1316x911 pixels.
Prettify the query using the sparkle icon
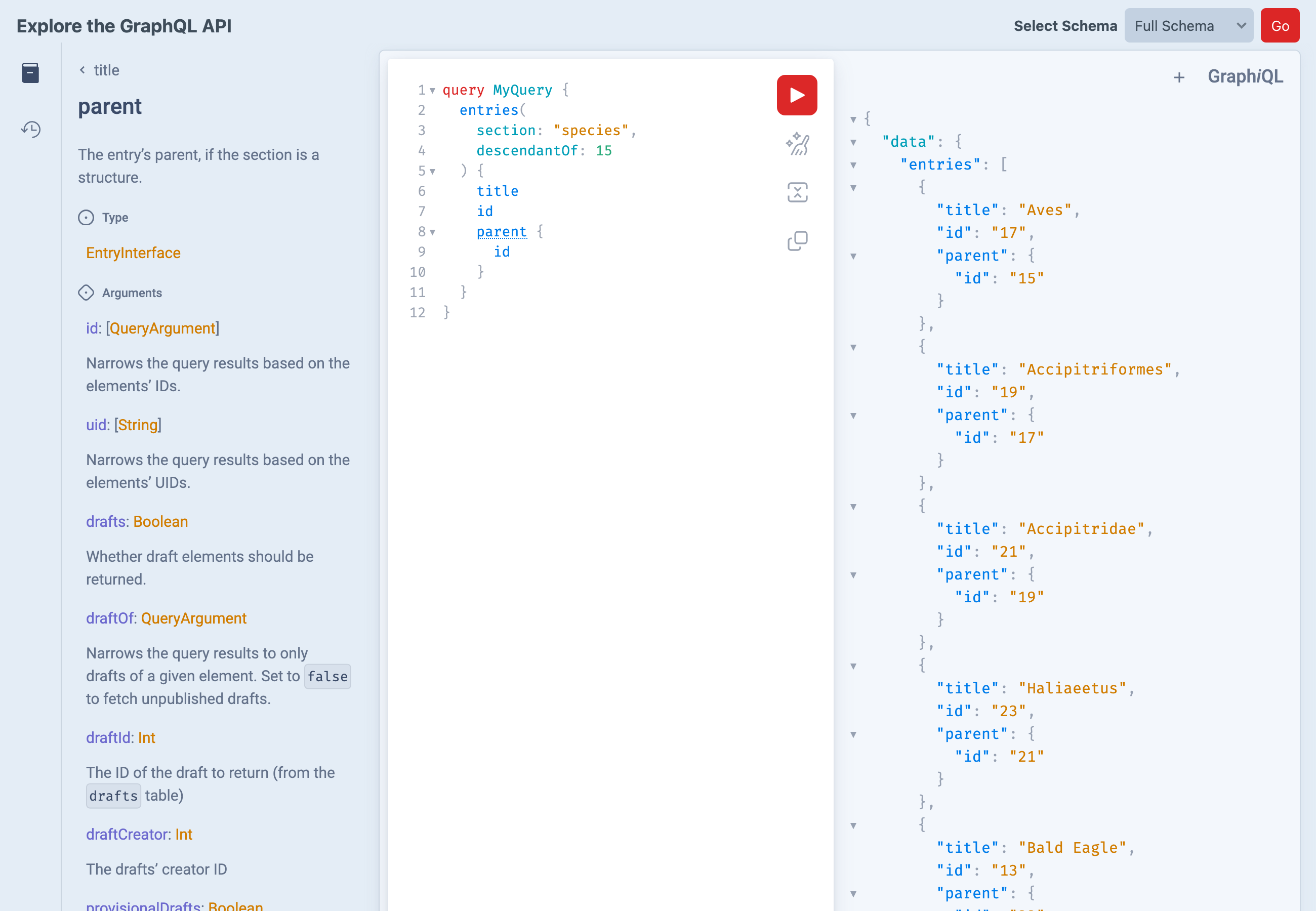[796, 144]
